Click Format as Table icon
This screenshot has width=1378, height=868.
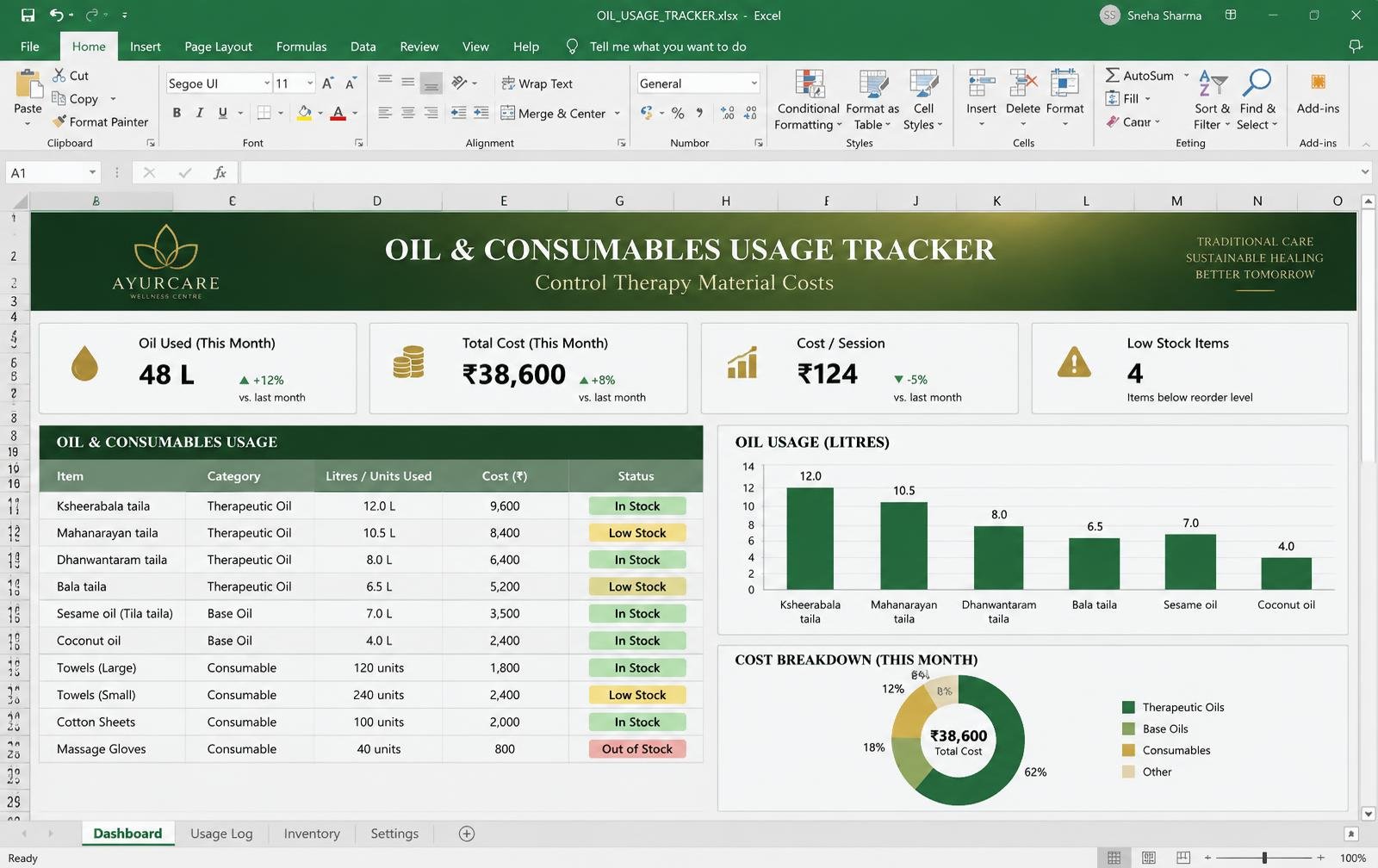pos(873,84)
